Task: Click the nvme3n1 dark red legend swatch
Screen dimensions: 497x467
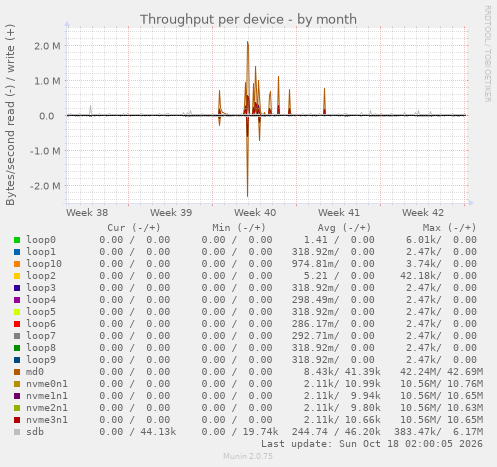Action: (17, 420)
